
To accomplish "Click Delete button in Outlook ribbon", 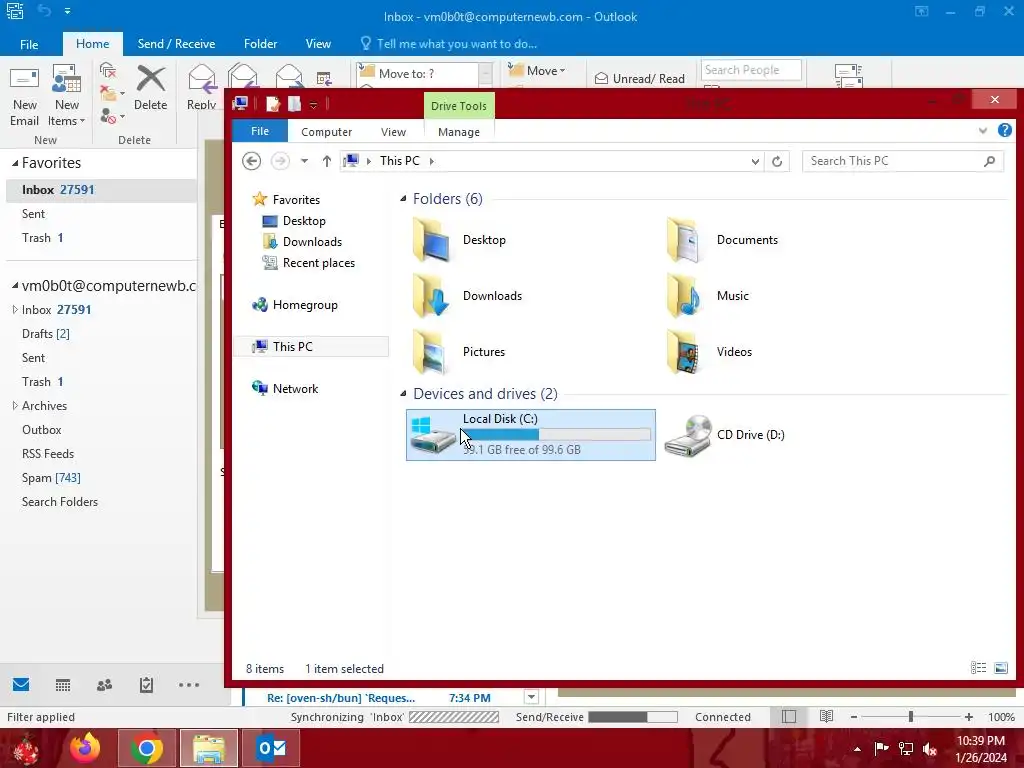I will click(x=150, y=89).
